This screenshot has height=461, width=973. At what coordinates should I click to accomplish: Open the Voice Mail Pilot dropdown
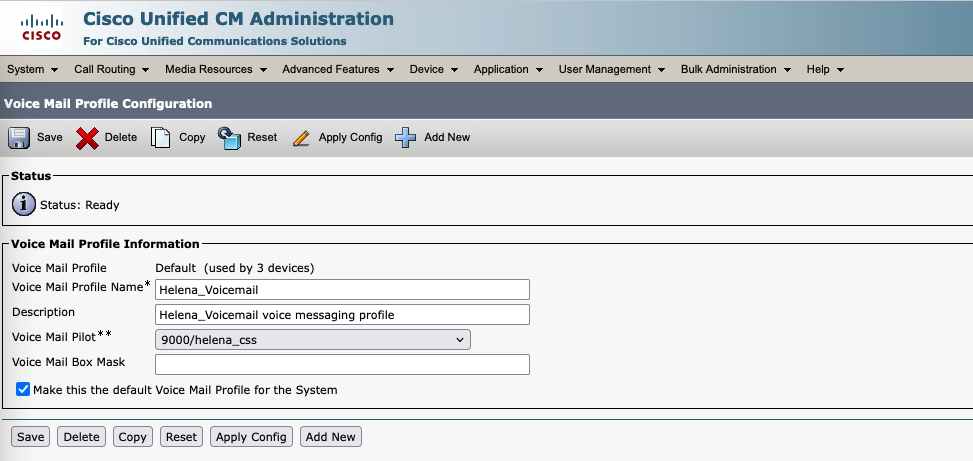312,340
